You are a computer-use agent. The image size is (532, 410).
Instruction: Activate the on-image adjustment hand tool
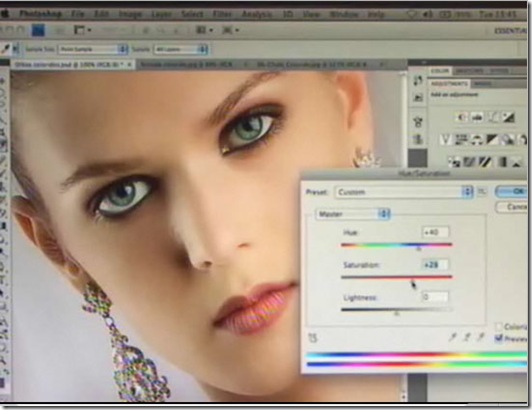point(312,338)
